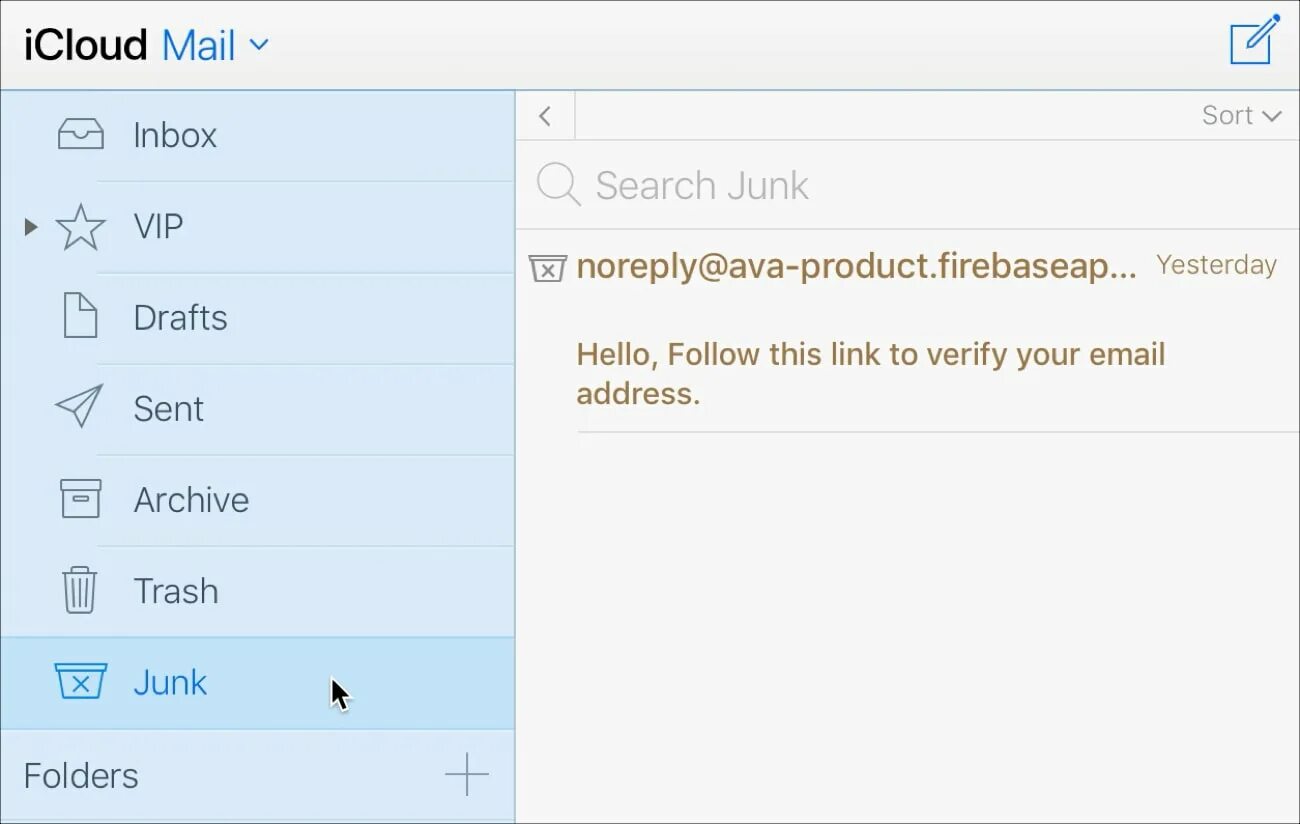Add a new folder with plus icon
The image size is (1300, 824).
click(x=466, y=775)
